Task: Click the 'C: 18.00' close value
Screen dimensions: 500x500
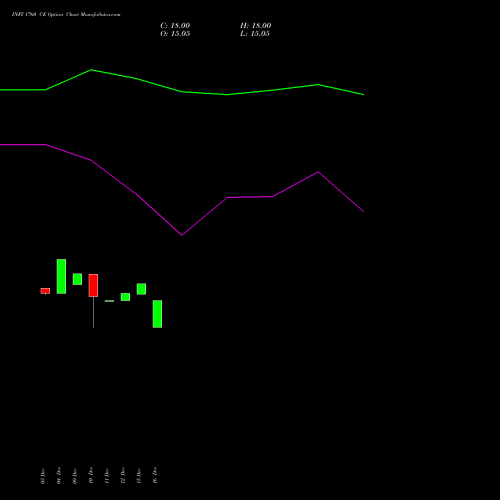Action: (175, 26)
